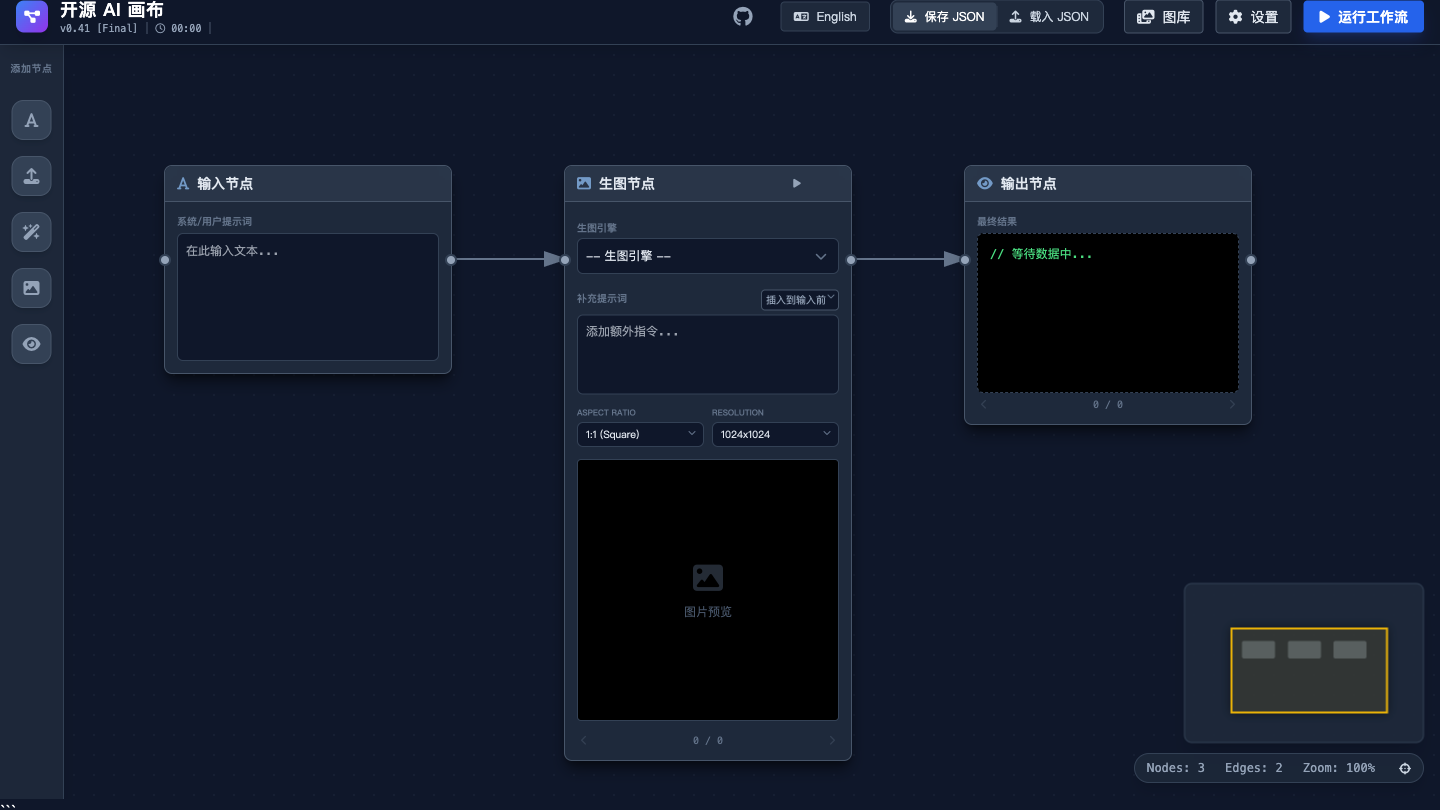This screenshot has height=810, width=1440.
Task: Click the output port of 输入节点
Action: pyautogui.click(x=451, y=260)
